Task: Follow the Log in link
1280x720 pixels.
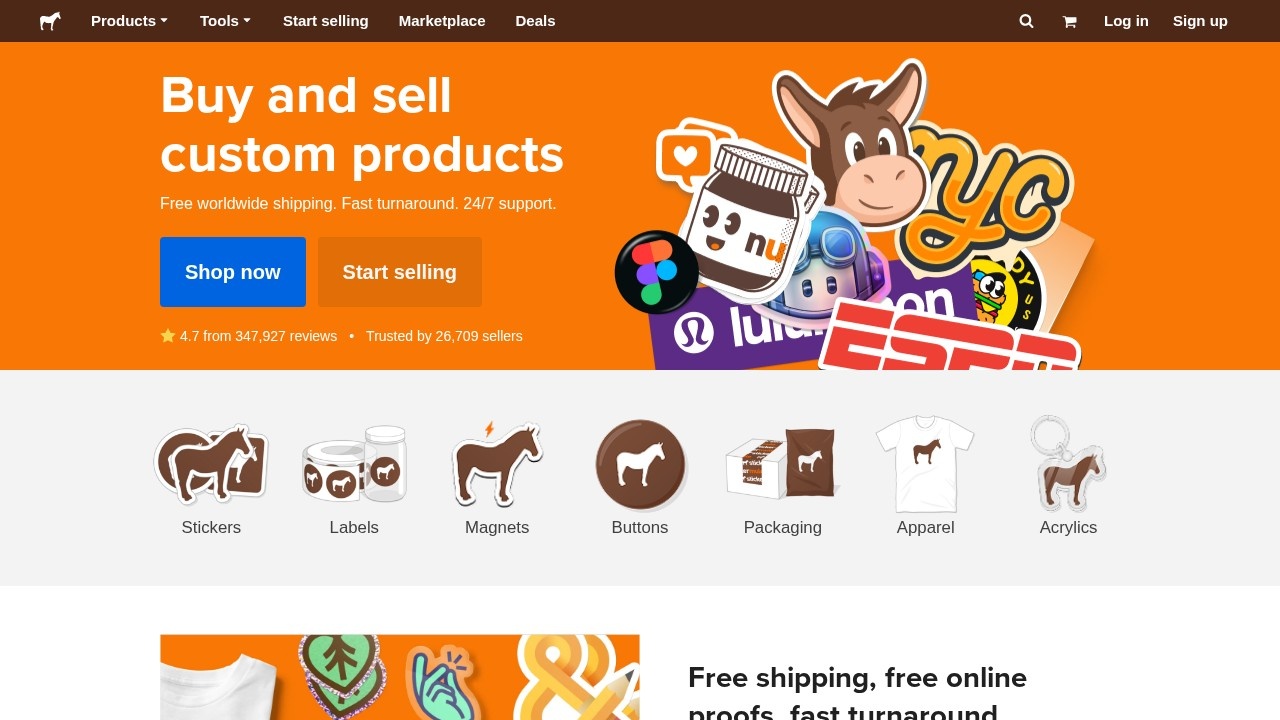Action: click(x=1126, y=21)
